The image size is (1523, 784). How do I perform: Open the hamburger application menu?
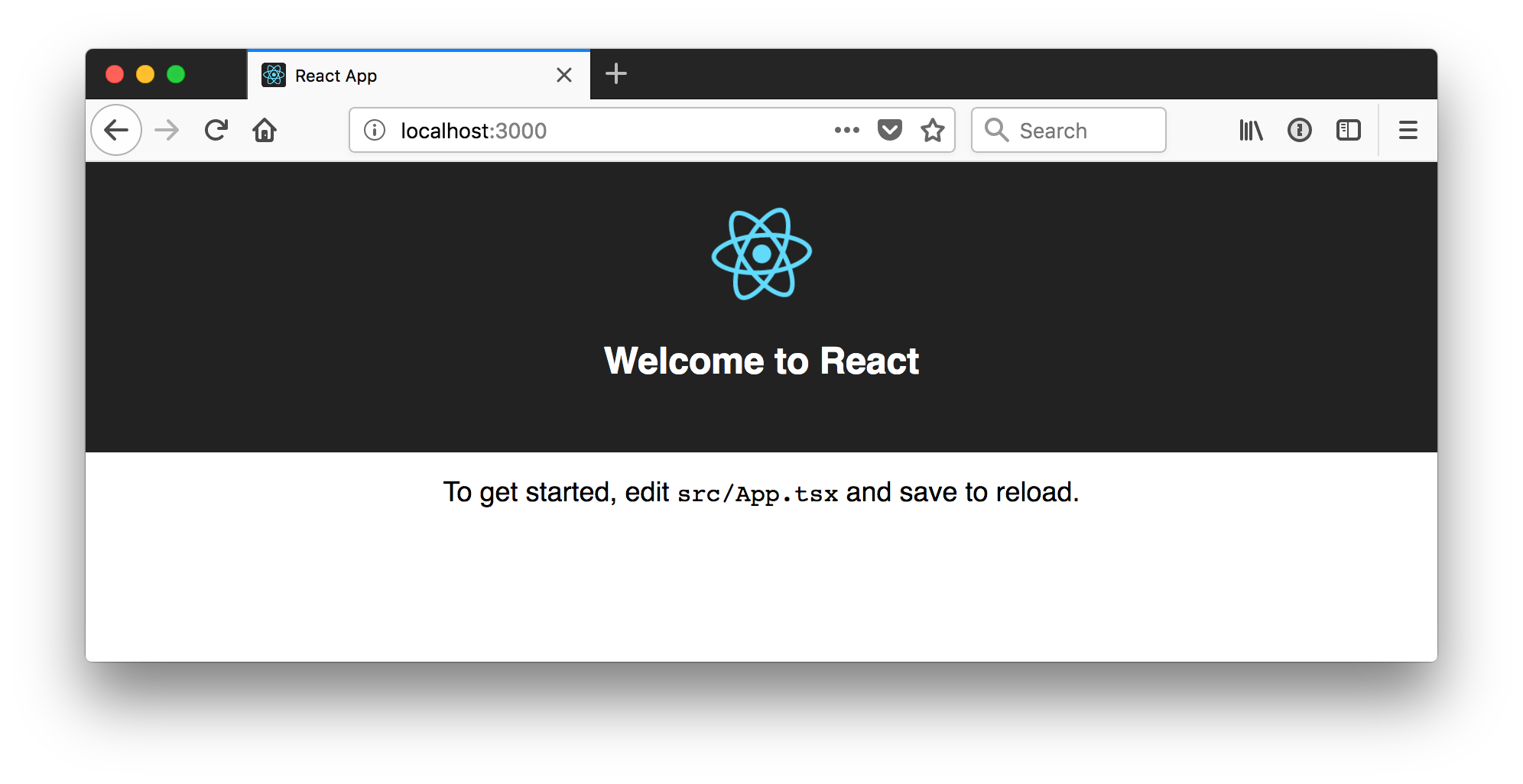(x=1408, y=131)
